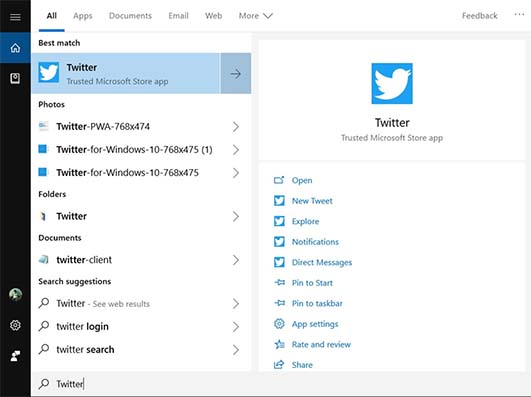Open the More dropdown
This screenshot has height=397, width=531.
pos(255,16)
